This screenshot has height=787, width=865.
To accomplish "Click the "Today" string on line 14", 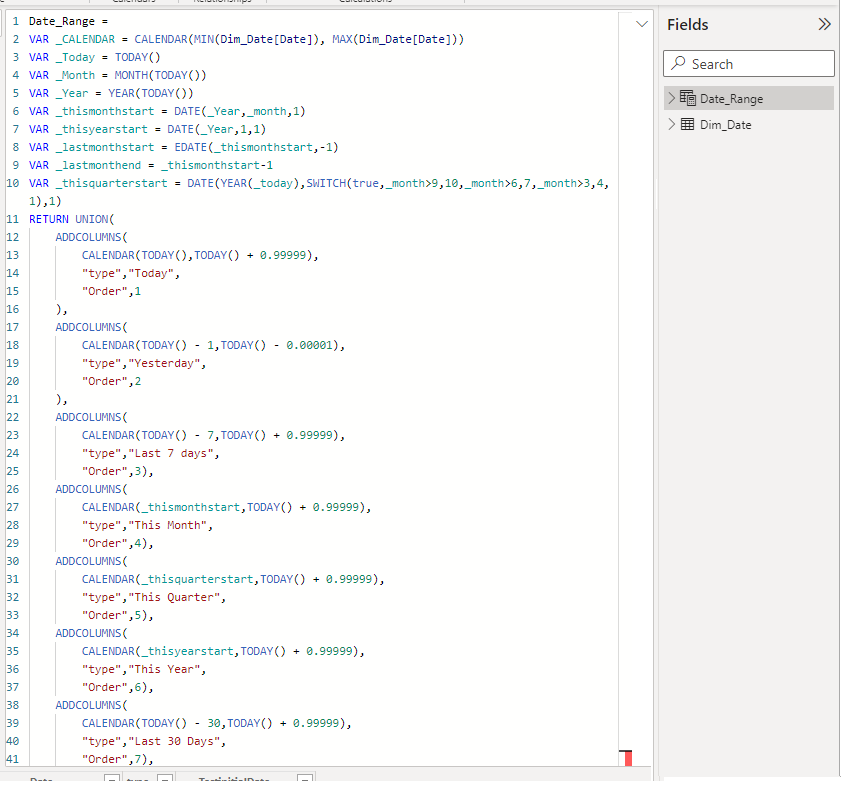I will [x=151, y=274].
